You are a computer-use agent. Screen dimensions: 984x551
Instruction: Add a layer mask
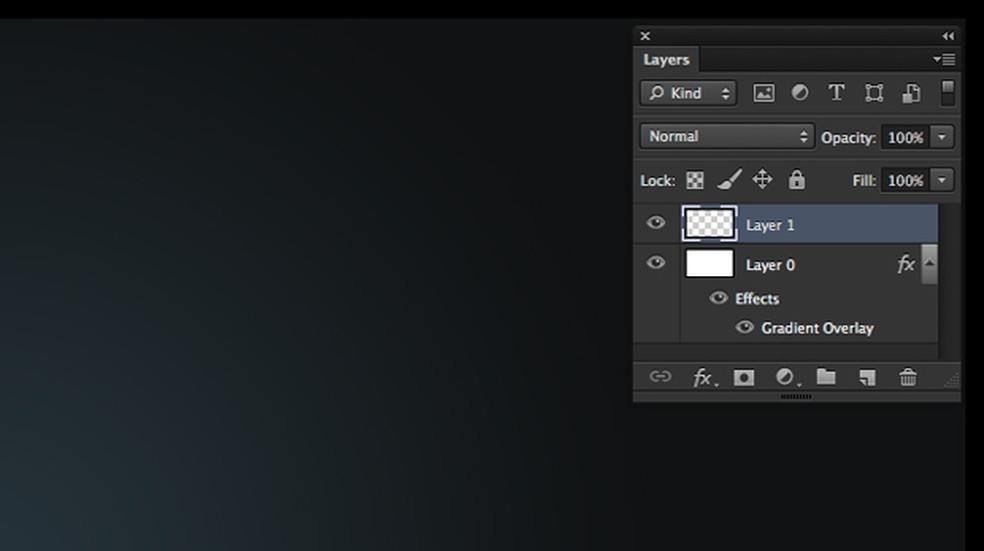point(744,377)
